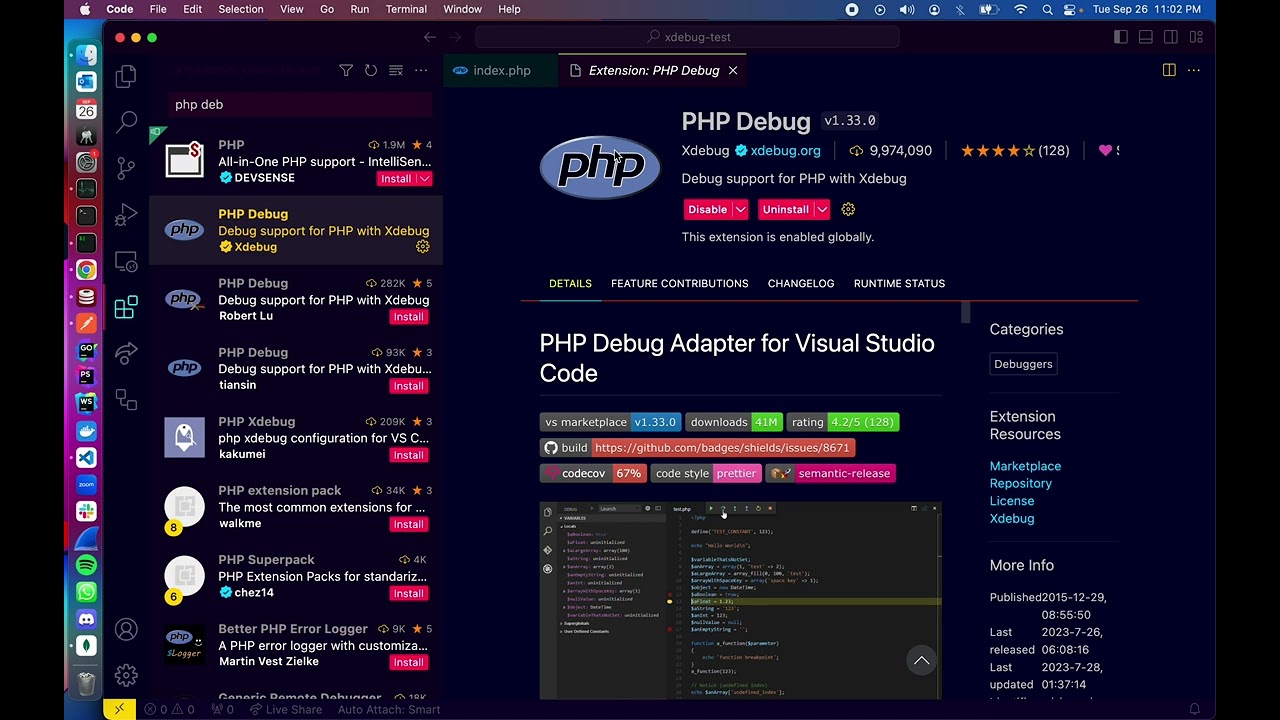Viewport: 1280px width, 720px height.
Task: Open the Search view in activity bar
Action: [x=126, y=122]
